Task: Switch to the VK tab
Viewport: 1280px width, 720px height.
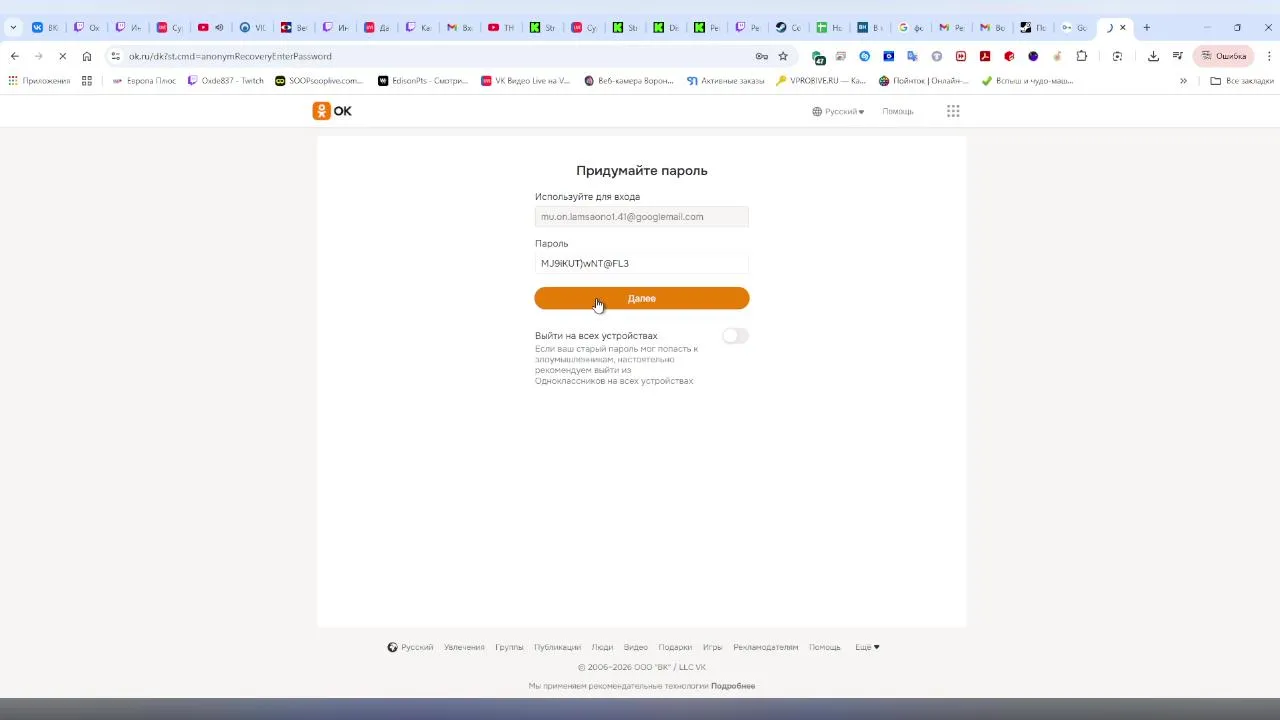Action: [x=45, y=27]
